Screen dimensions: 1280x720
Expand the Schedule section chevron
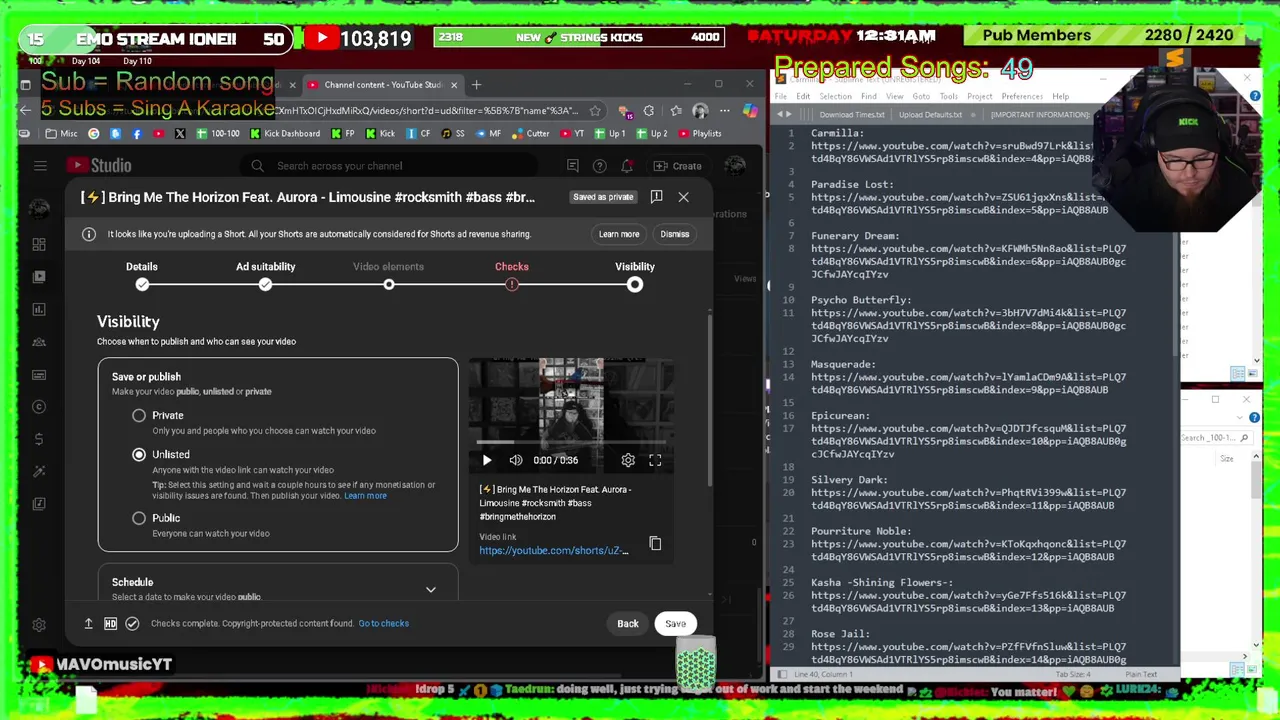coord(431,589)
